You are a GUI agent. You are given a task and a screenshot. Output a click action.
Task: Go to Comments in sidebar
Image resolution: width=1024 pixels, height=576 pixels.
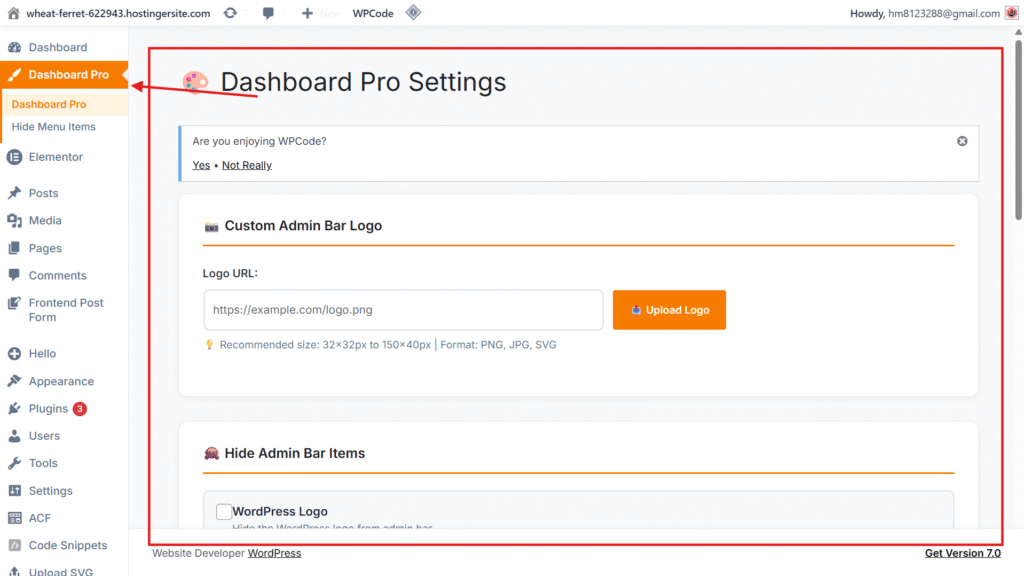pyautogui.click(x=57, y=276)
